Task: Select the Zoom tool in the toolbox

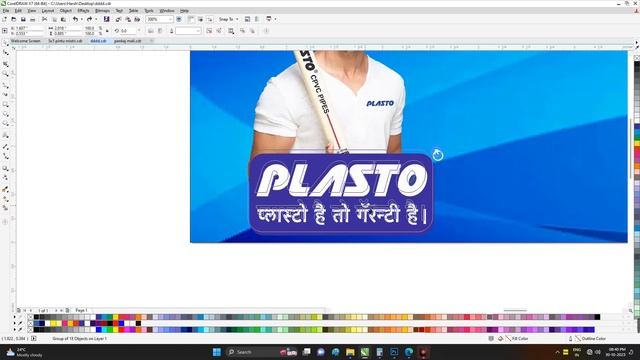Action: coord(6,74)
